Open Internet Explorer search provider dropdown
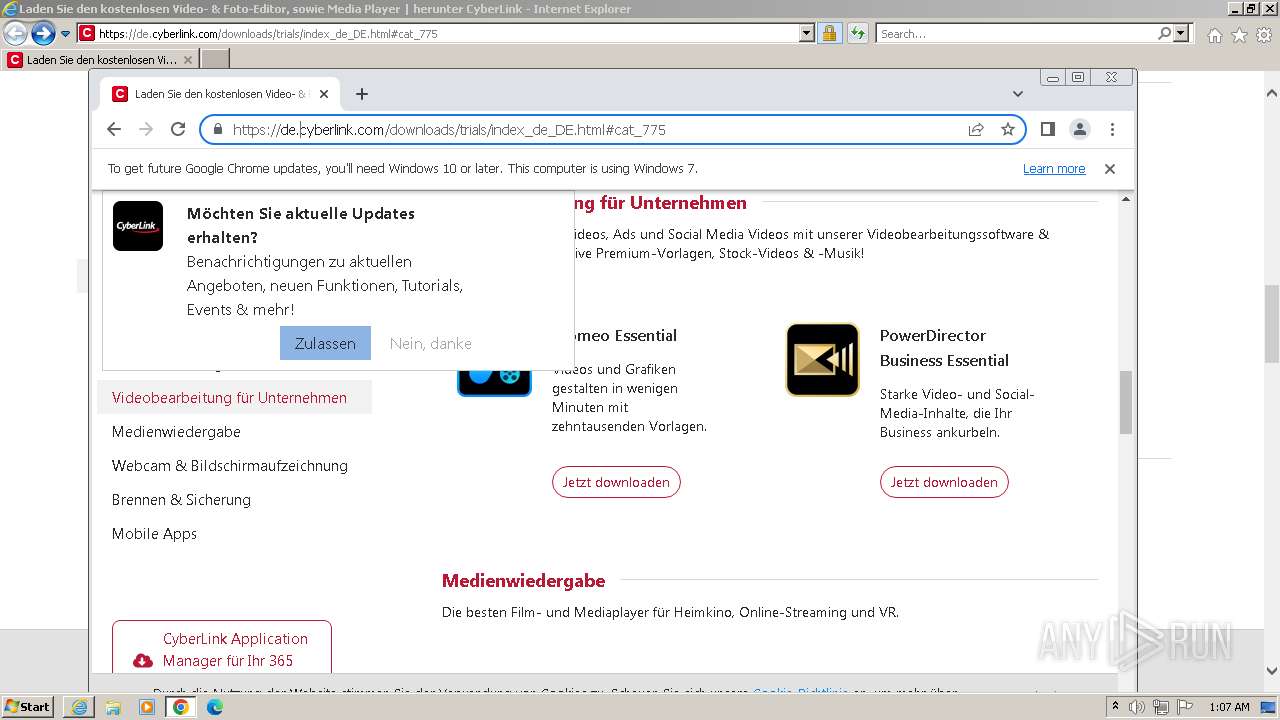Screen dimensions: 1280x720 click(1182, 34)
